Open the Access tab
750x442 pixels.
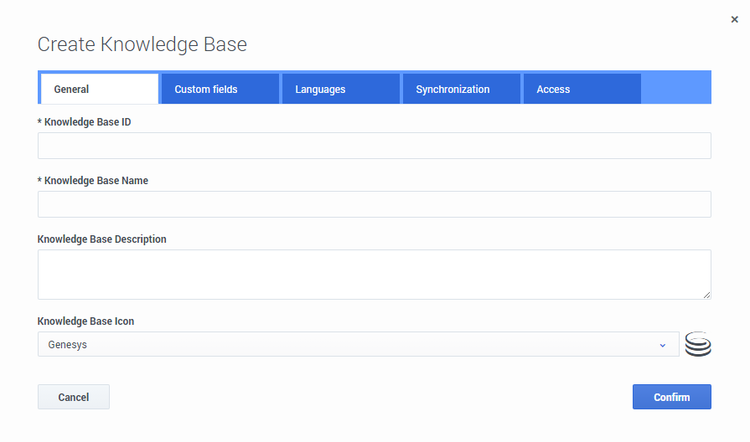pyautogui.click(x=580, y=89)
